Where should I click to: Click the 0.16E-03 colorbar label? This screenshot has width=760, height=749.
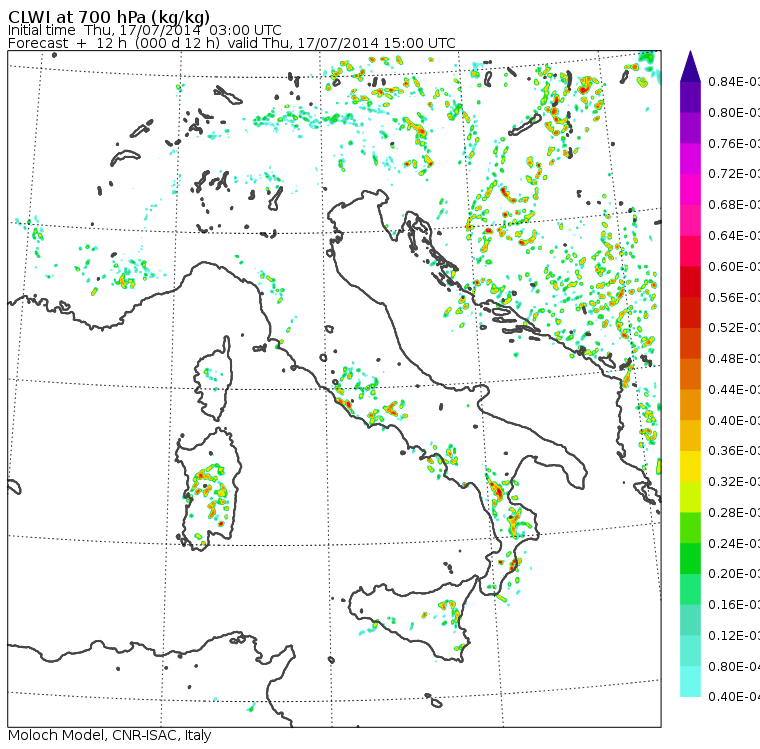(734, 605)
